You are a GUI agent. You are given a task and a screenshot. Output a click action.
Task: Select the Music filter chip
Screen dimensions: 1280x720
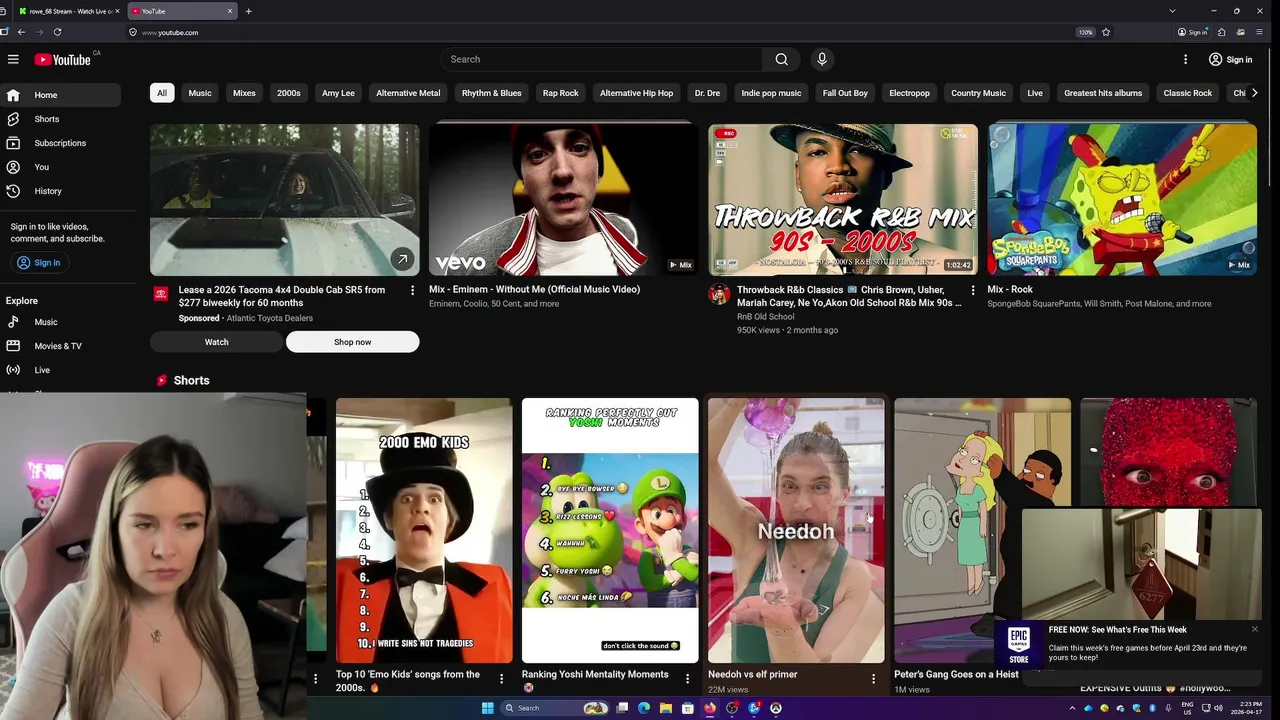coord(200,93)
